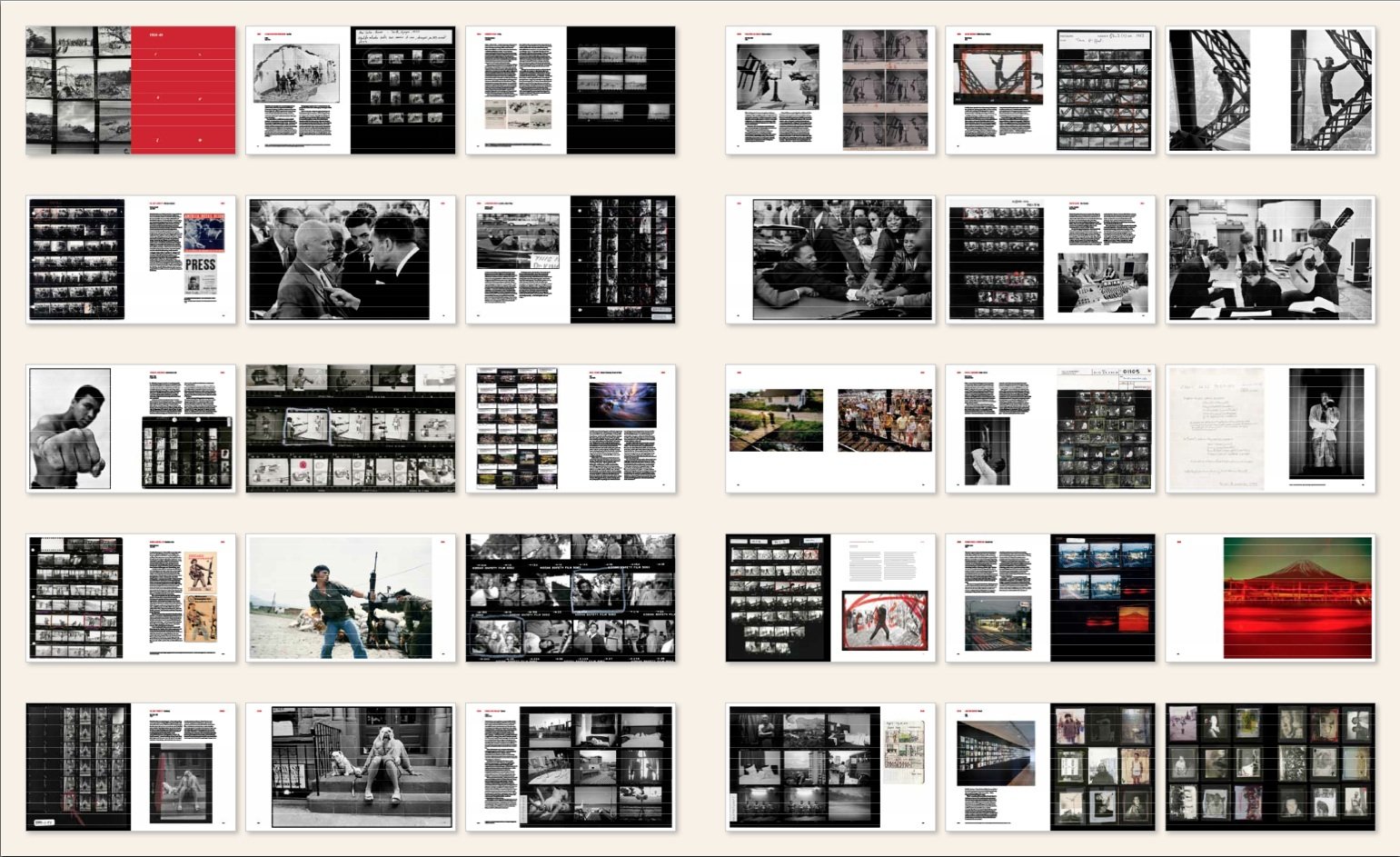Image resolution: width=1400 pixels, height=857 pixels.
Task: Select the spread with arch-shaped group photo
Action: coord(351,90)
